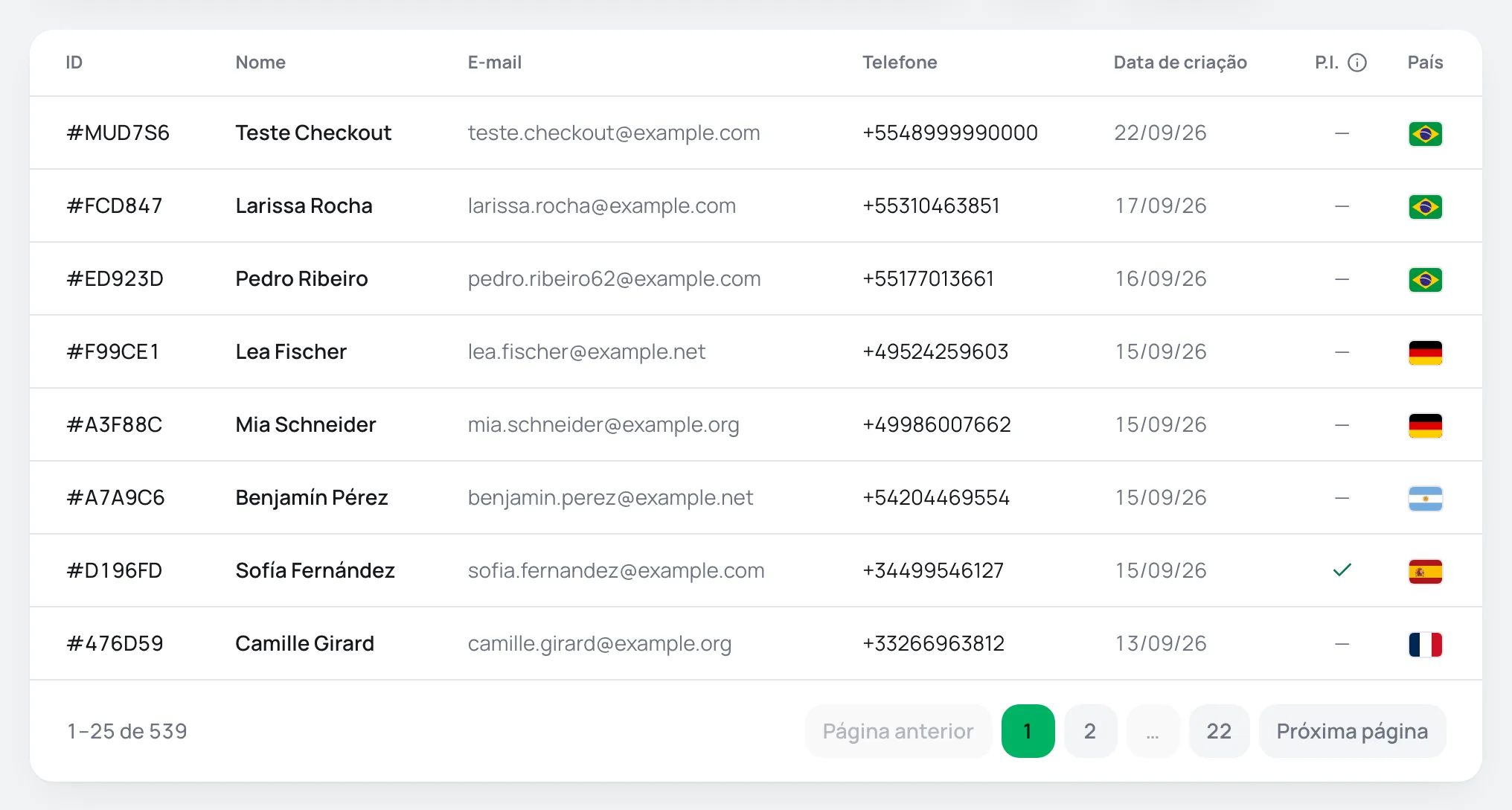Select ID #F99CE1
Viewport: 1512px width, 810px height.
pos(113,351)
